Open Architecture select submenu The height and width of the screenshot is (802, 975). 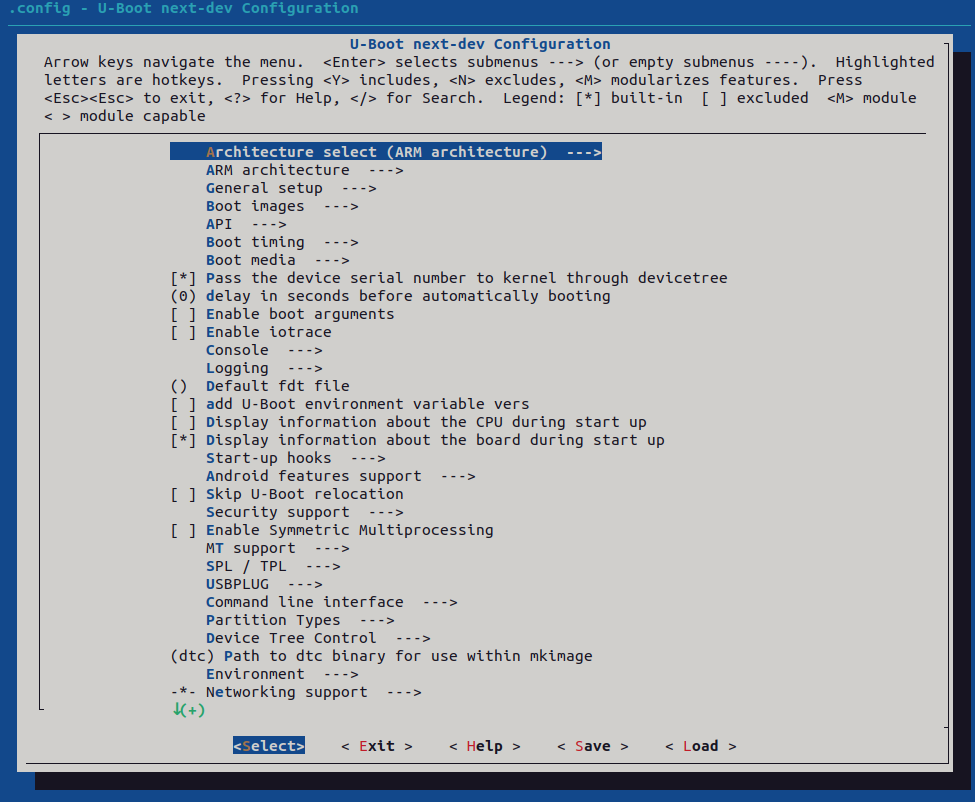(x=386, y=152)
